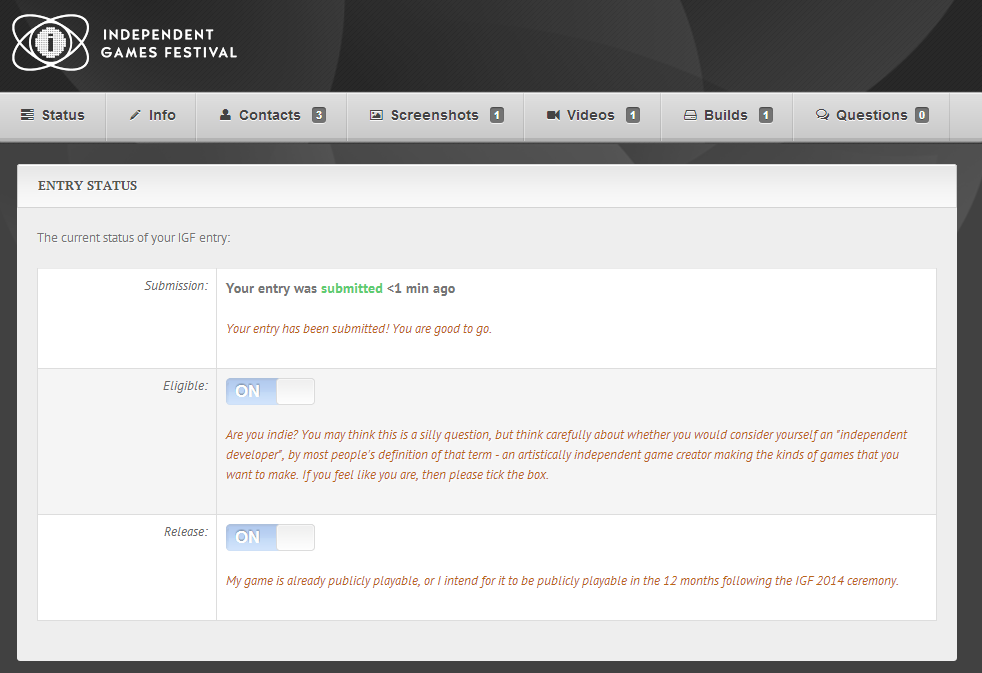Image resolution: width=982 pixels, height=673 pixels.
Task: Click the Contacts person icon
Action: point(225,115)
